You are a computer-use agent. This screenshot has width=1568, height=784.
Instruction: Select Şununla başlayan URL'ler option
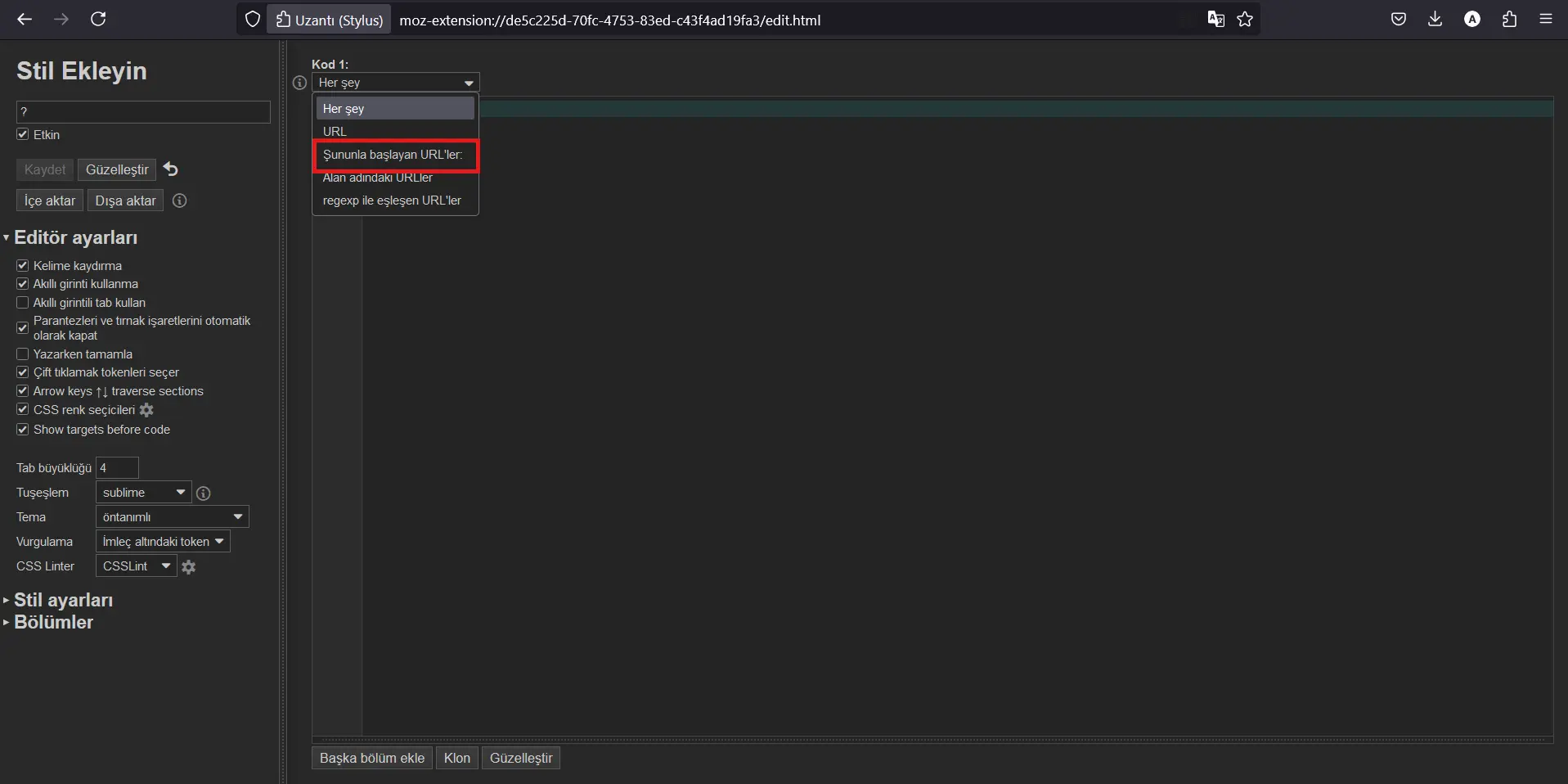[x=395, y=155]
